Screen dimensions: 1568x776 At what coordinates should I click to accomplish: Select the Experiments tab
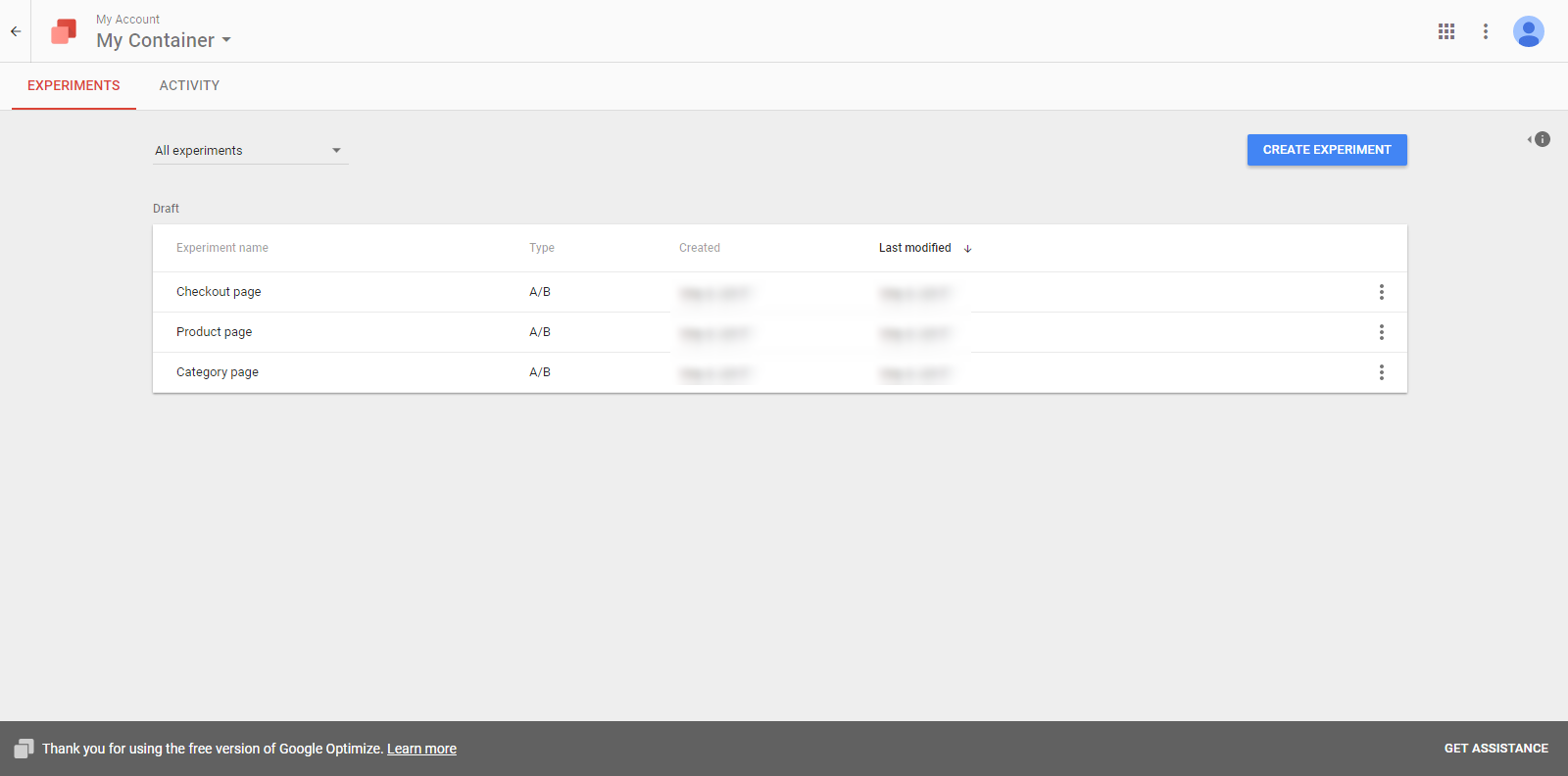point(73,86)
